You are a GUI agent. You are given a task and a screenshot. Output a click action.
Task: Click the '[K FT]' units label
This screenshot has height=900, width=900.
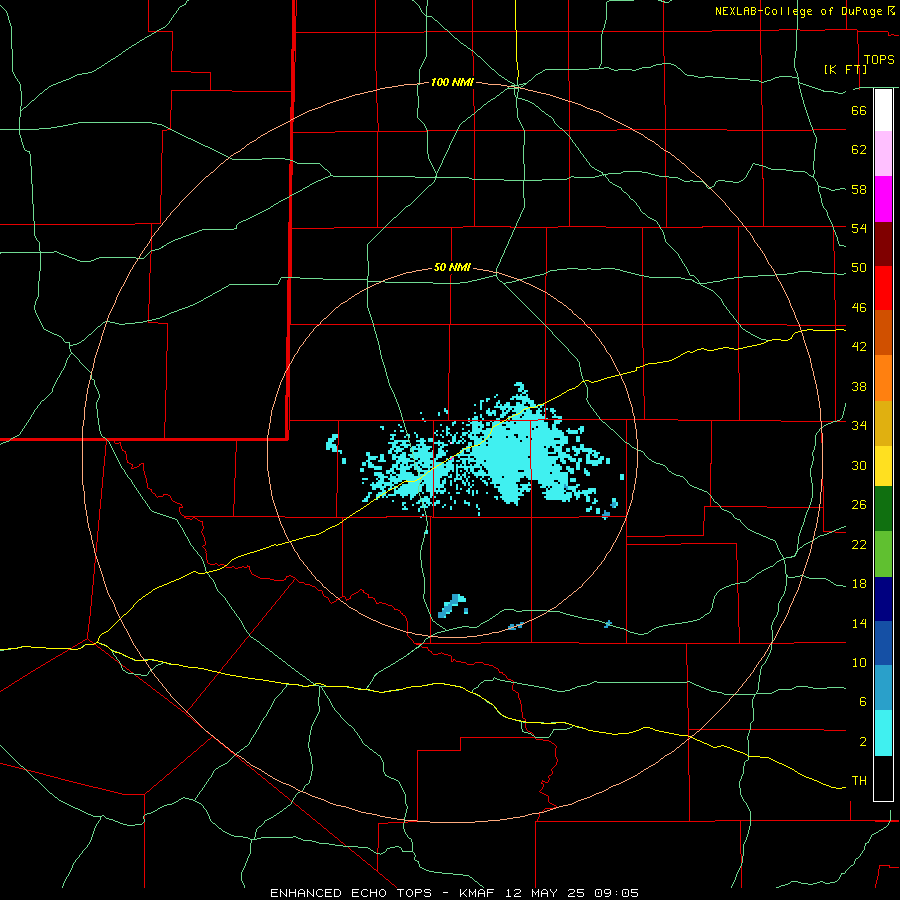click(x=845, y=70)
